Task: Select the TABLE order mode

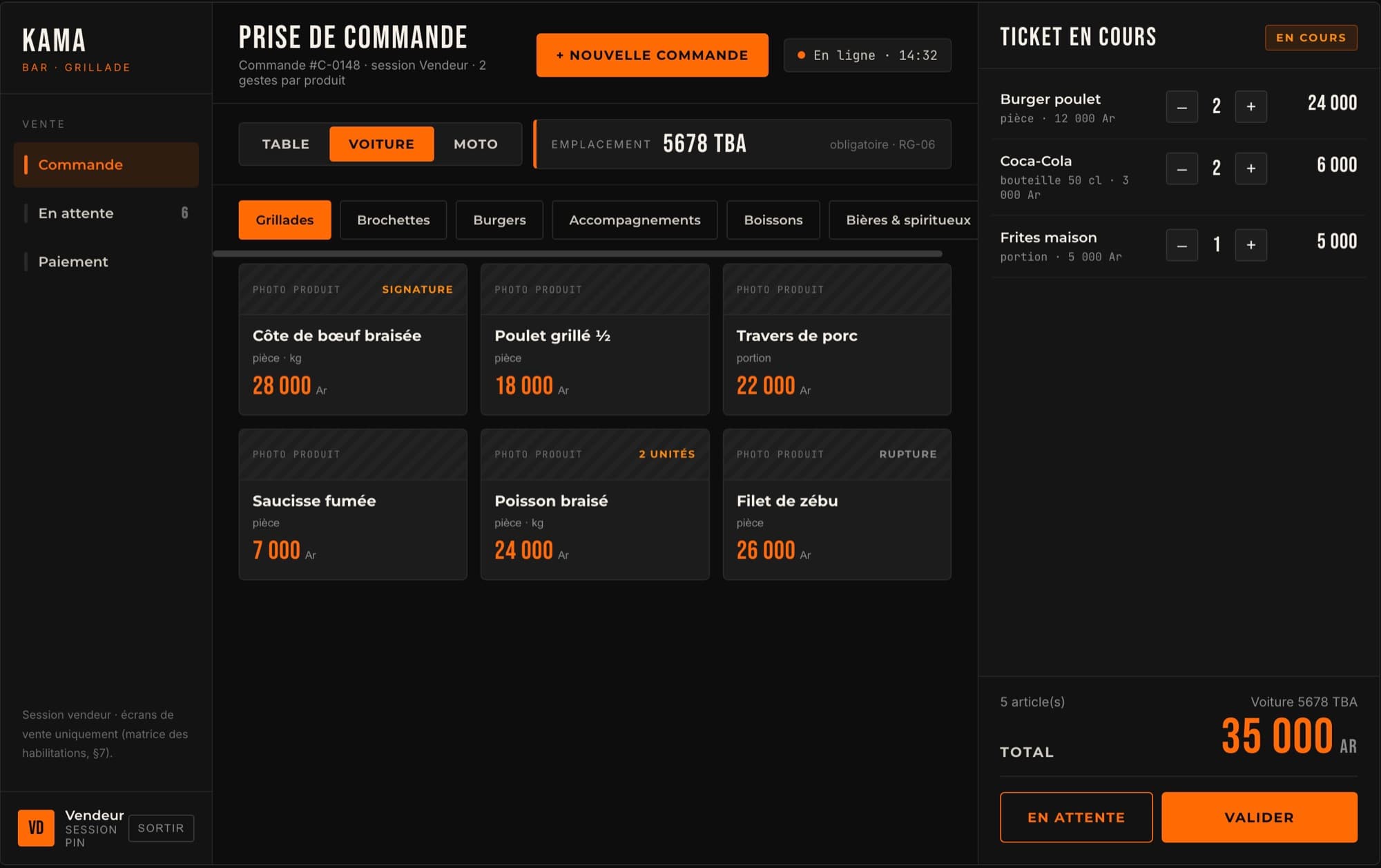Action: click(285, 144)
